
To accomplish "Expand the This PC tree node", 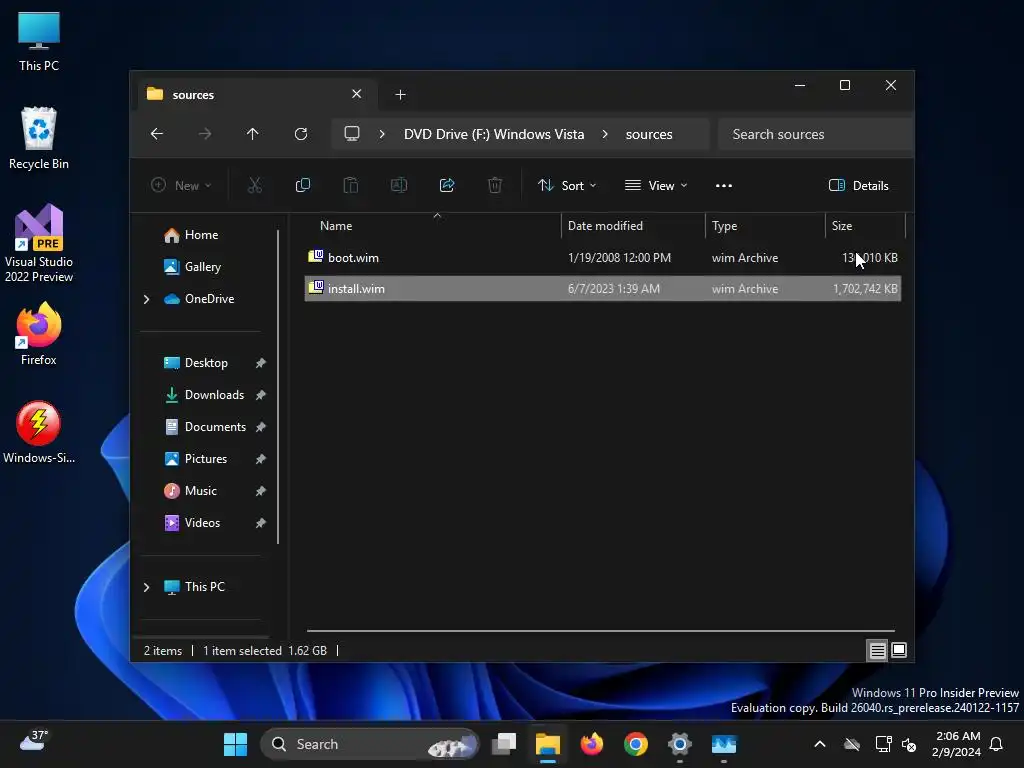I will tap(146, 587).
